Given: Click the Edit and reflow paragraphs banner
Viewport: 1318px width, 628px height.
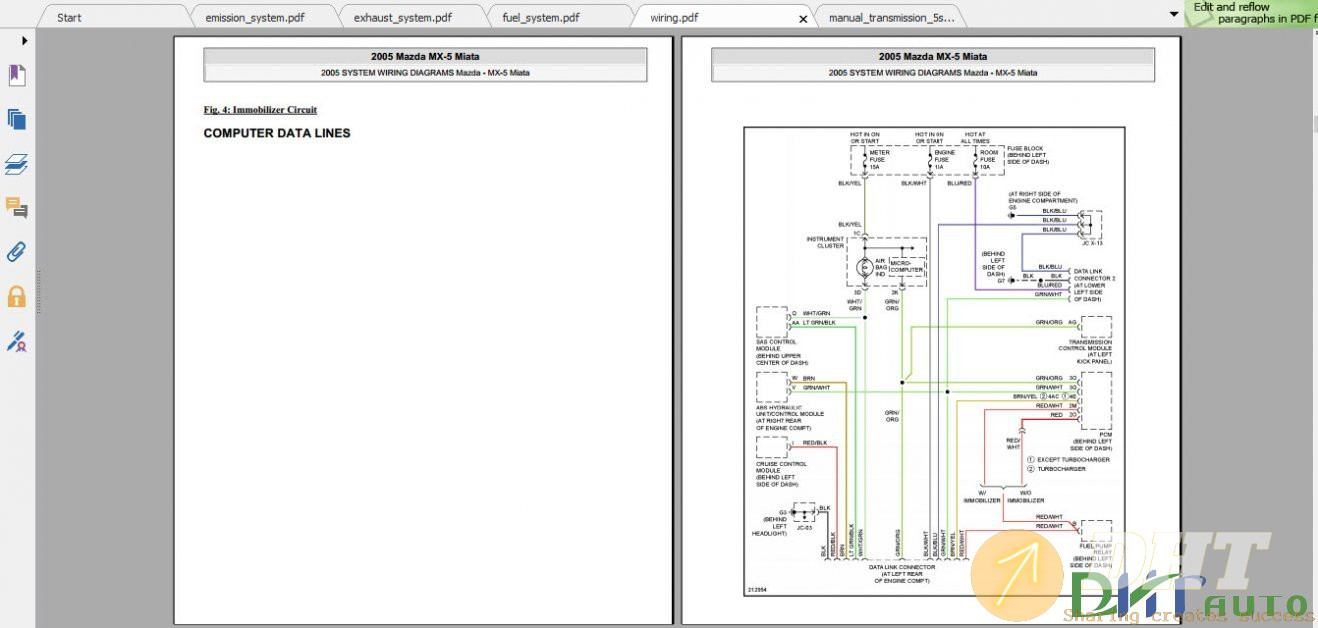Looking at the screenshot, I should pyautogui.click(x=1251, y=13).
